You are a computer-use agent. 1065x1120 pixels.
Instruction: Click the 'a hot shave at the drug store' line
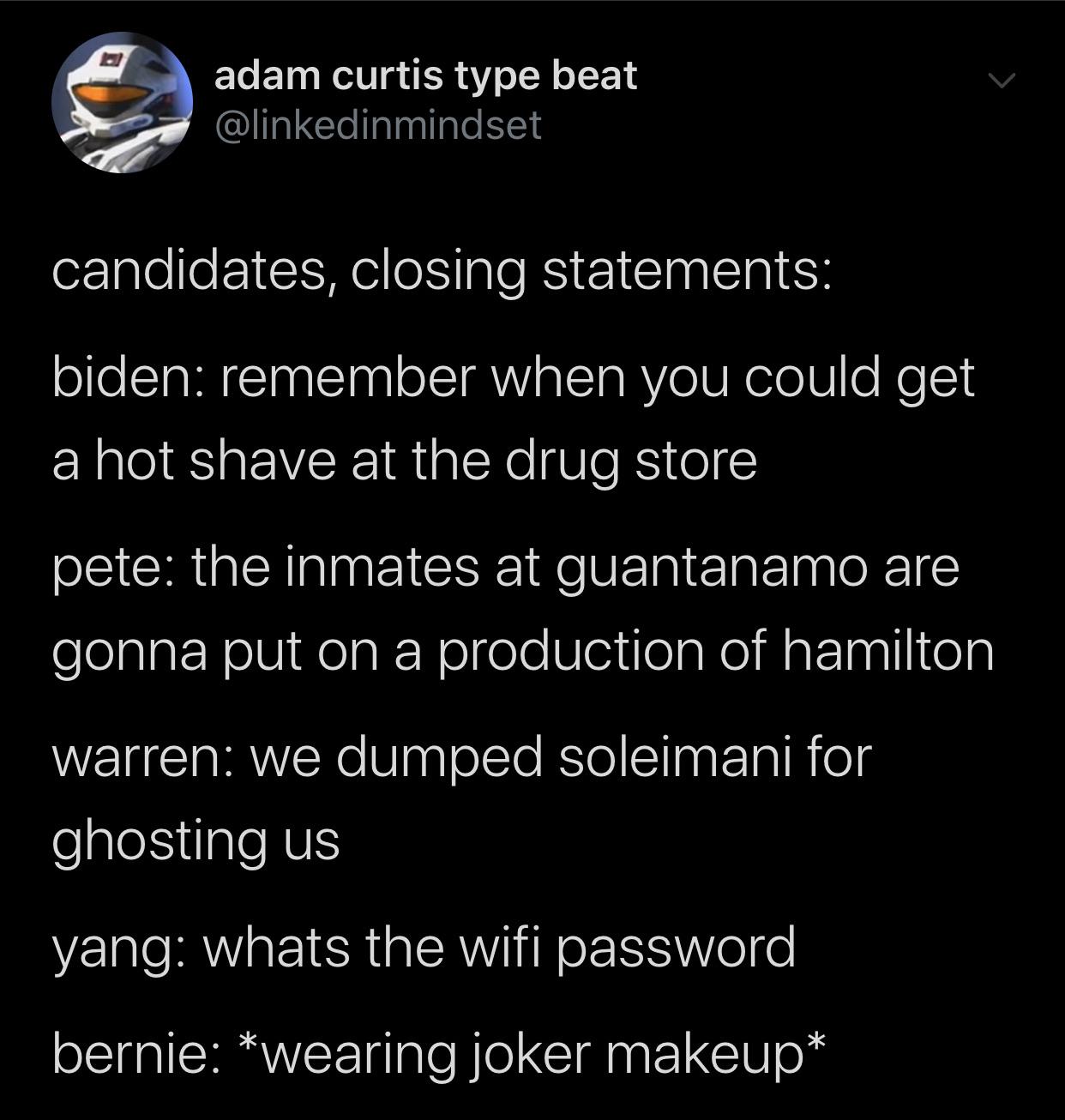coord(405,461)
